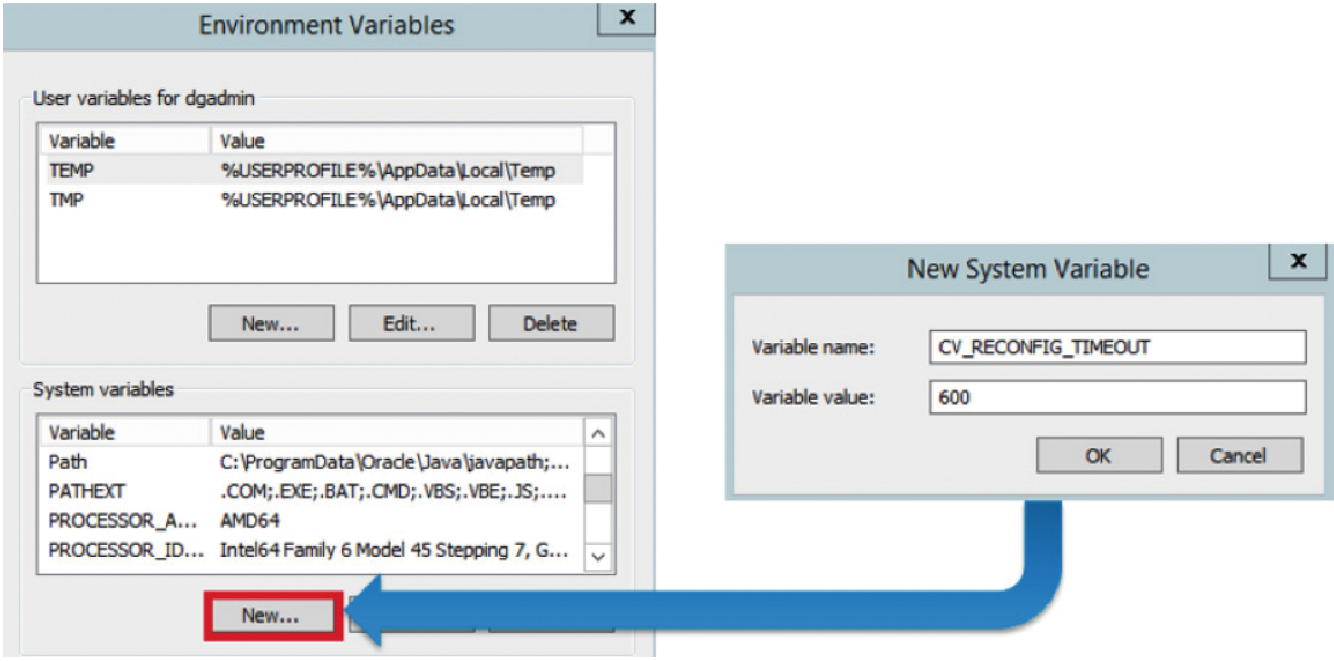Screen dimensions: 1334x661
Task: Click the TEMP row's %USERPROFILE% value
Action: click(x=388, y=171)
